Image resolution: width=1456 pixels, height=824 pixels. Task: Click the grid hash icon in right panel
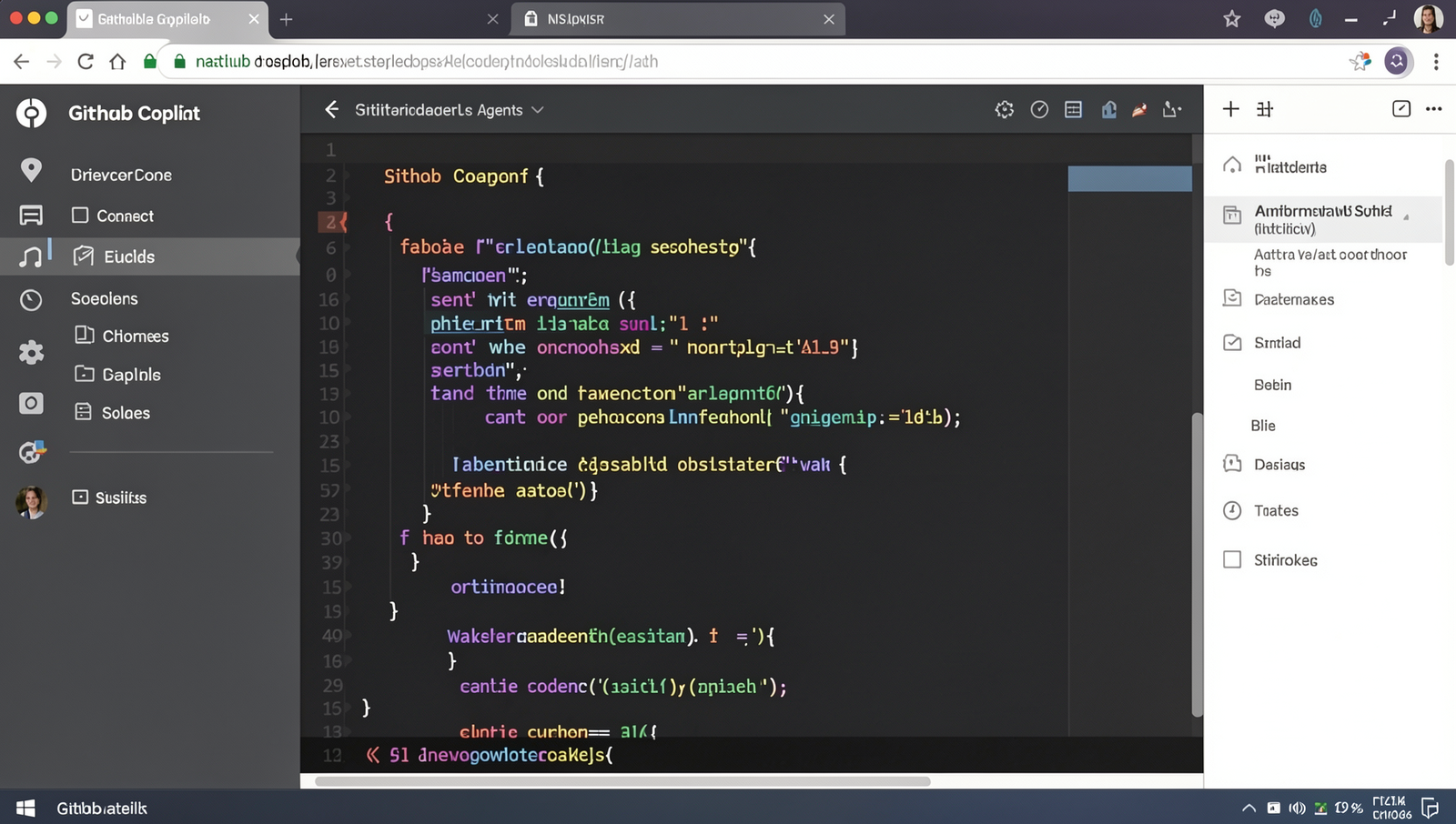(1265, 109)
